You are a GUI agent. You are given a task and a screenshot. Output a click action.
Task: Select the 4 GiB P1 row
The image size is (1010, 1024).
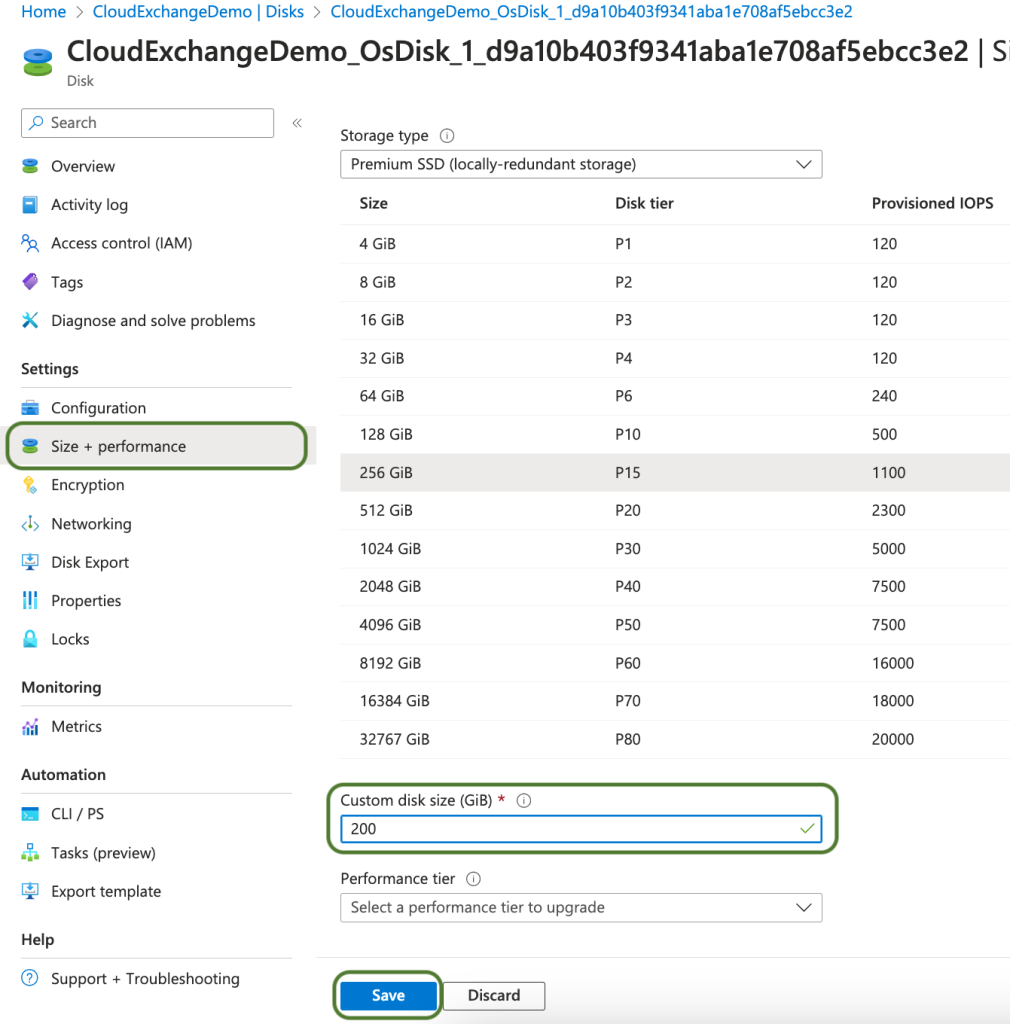[x=675, y=244]
